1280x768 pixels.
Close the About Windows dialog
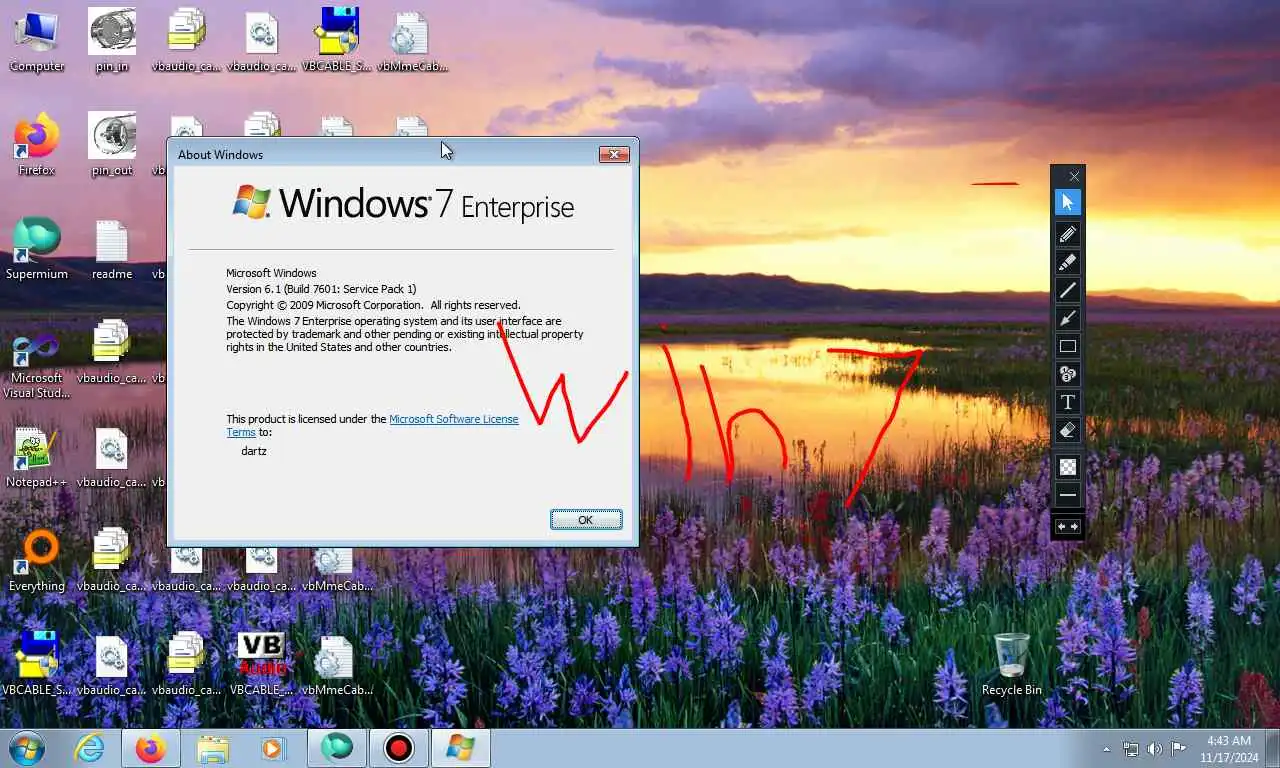[x=614, y=154]
